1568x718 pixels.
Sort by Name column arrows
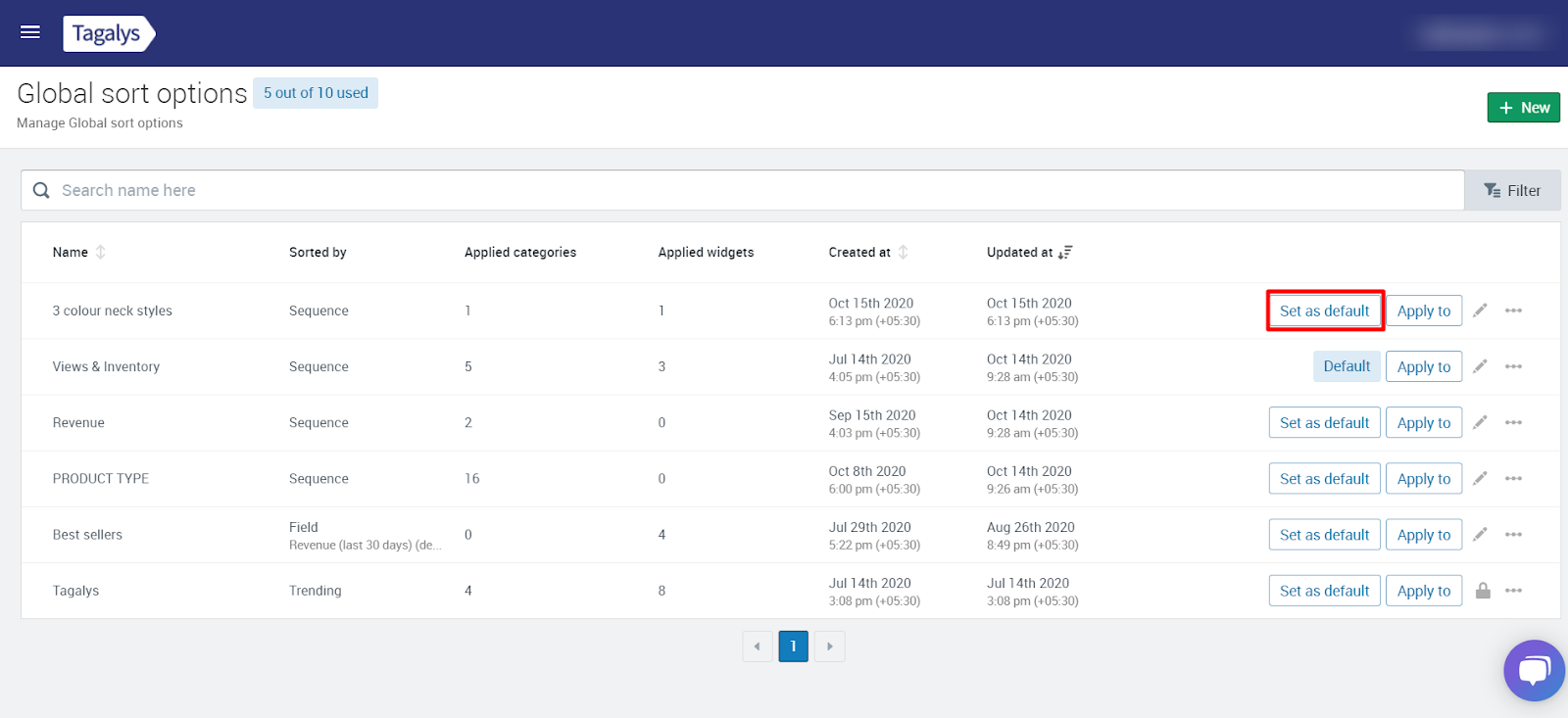pyautogui.click(x=100, y=252)
